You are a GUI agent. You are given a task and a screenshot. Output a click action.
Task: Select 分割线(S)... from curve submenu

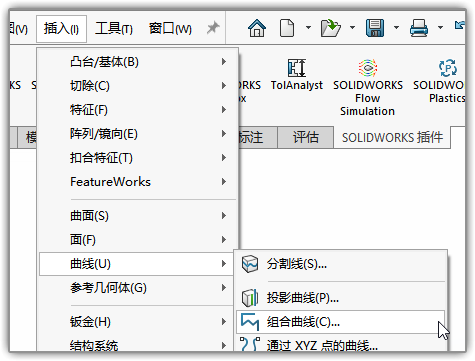(341, 264)
